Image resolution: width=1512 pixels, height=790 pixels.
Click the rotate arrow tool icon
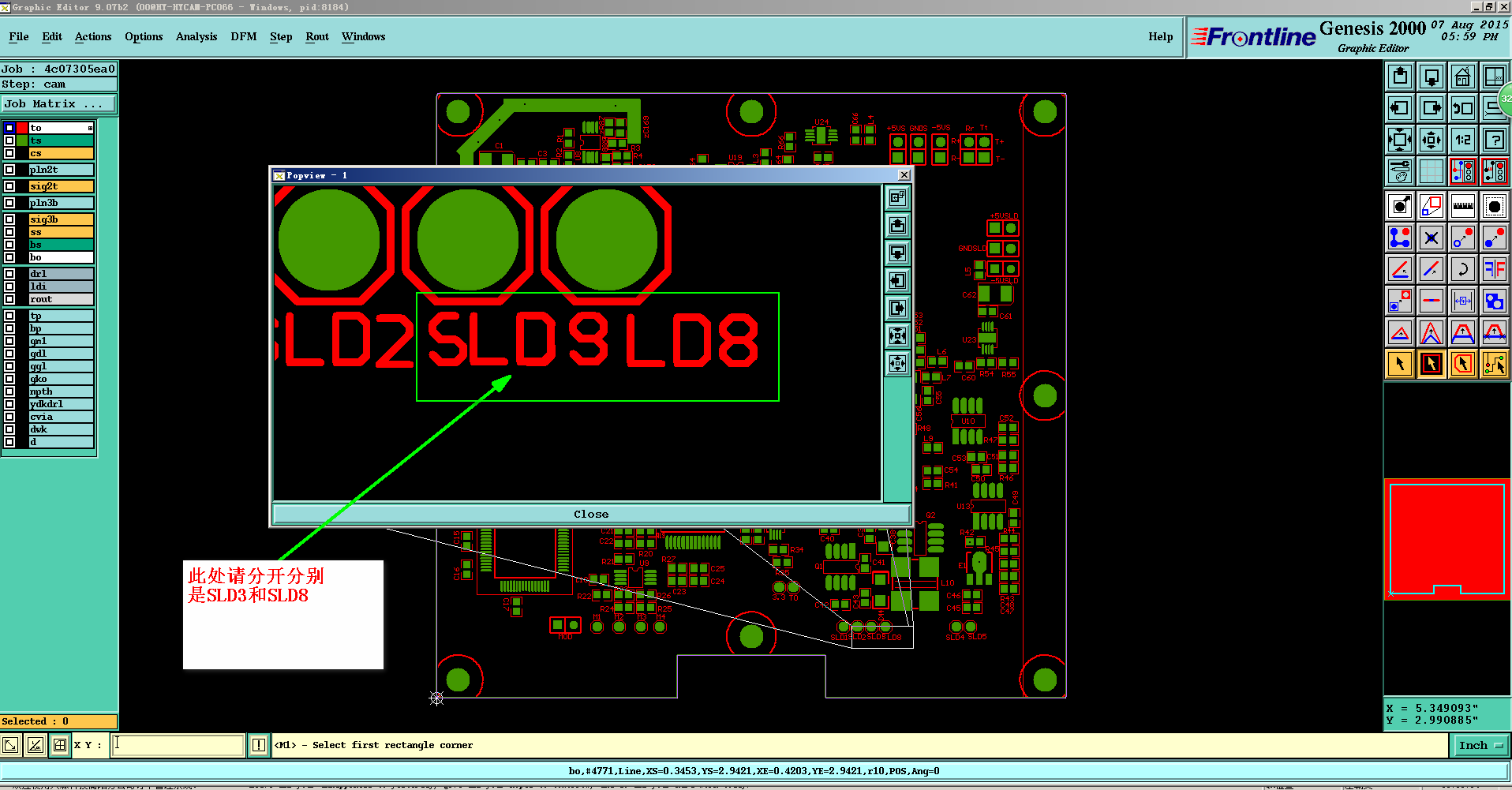coord(1463,269)
